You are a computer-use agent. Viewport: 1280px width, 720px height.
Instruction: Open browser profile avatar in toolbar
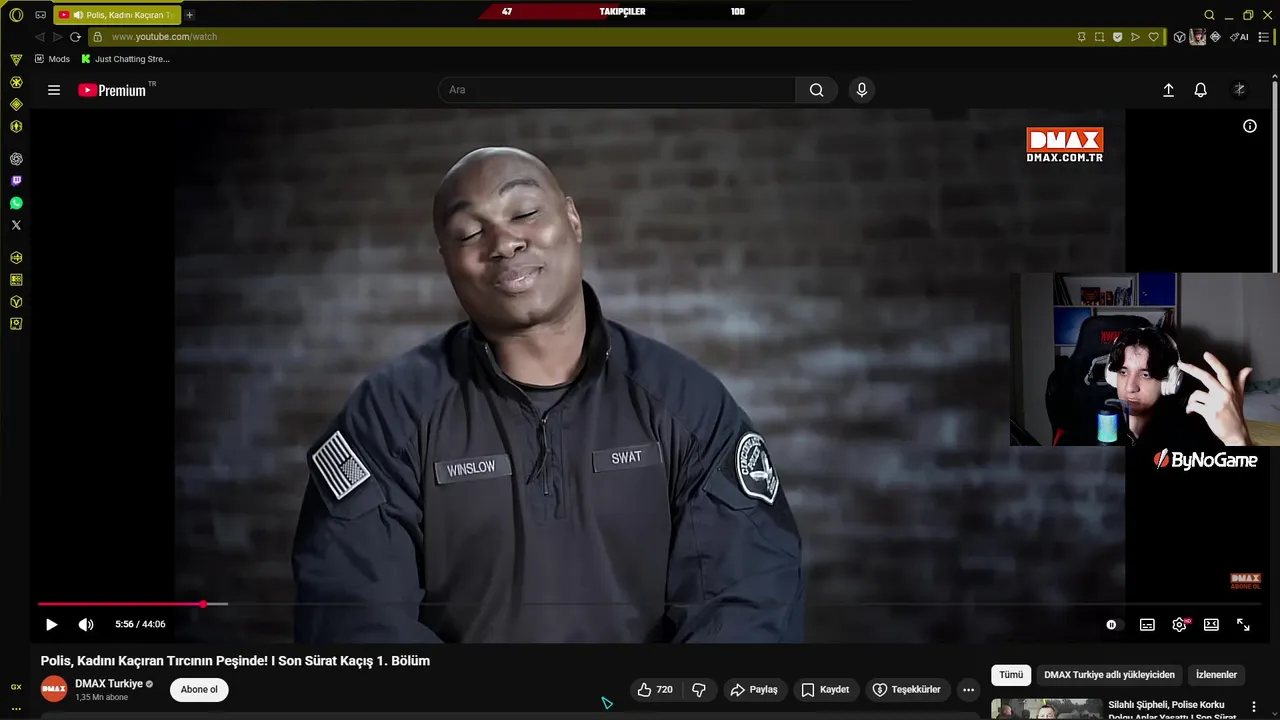(1197, 37)
